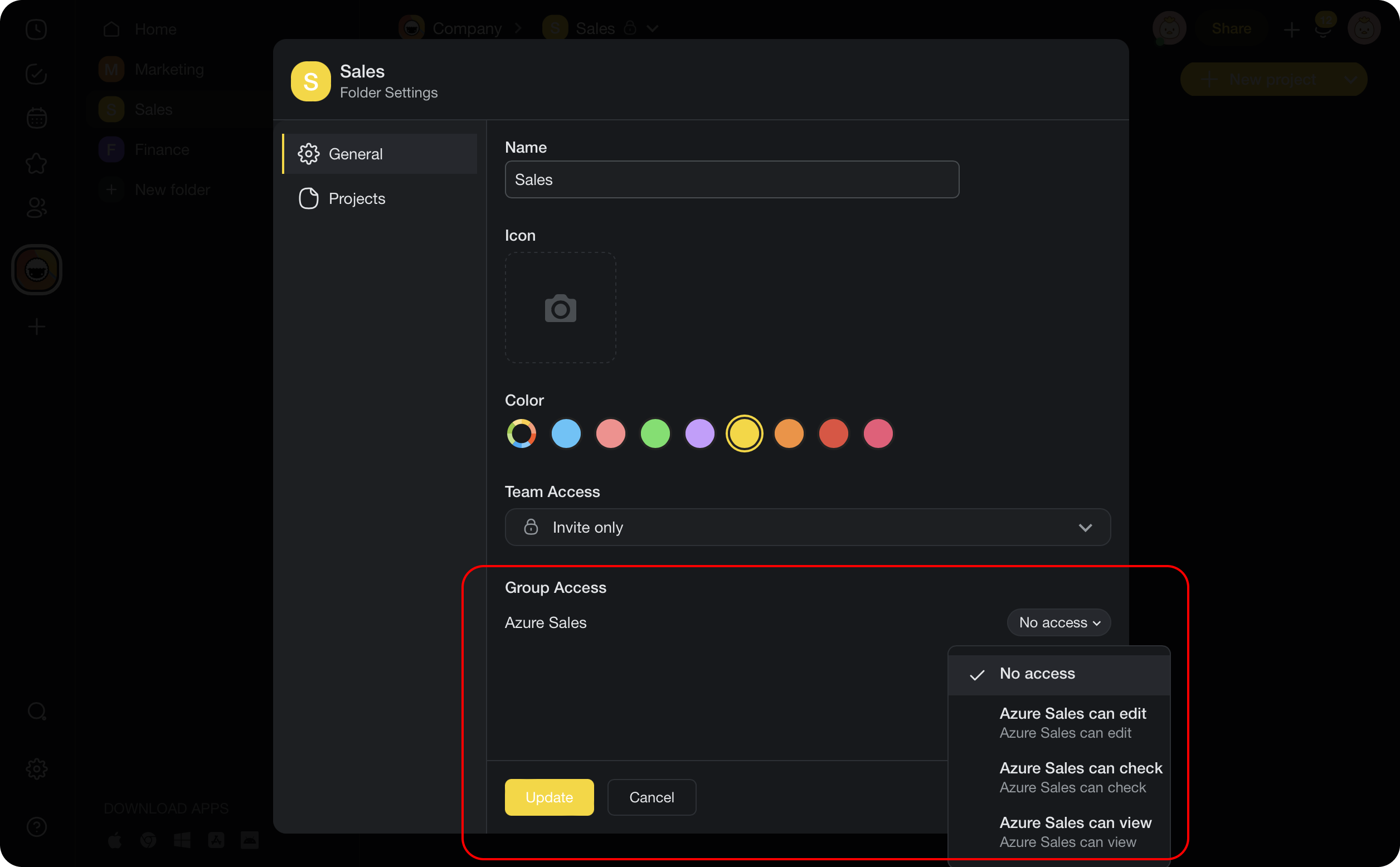This screenshot has height=867, width=1400.
Task: Open the favorites star icon in sidebar
Action: 36,163
